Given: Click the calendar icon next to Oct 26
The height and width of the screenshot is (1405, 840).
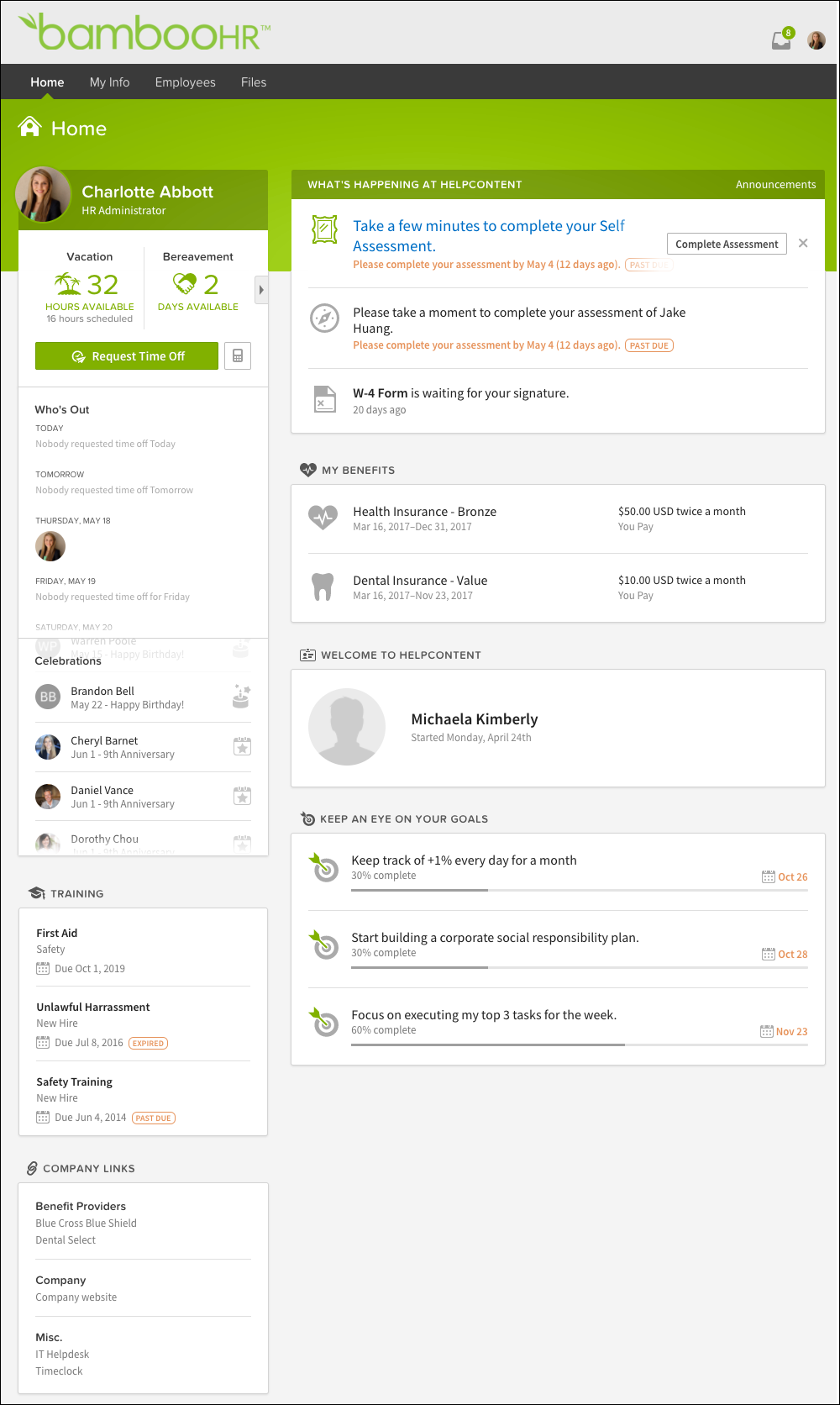Looking at the screenshot, I should click(769, 876).
